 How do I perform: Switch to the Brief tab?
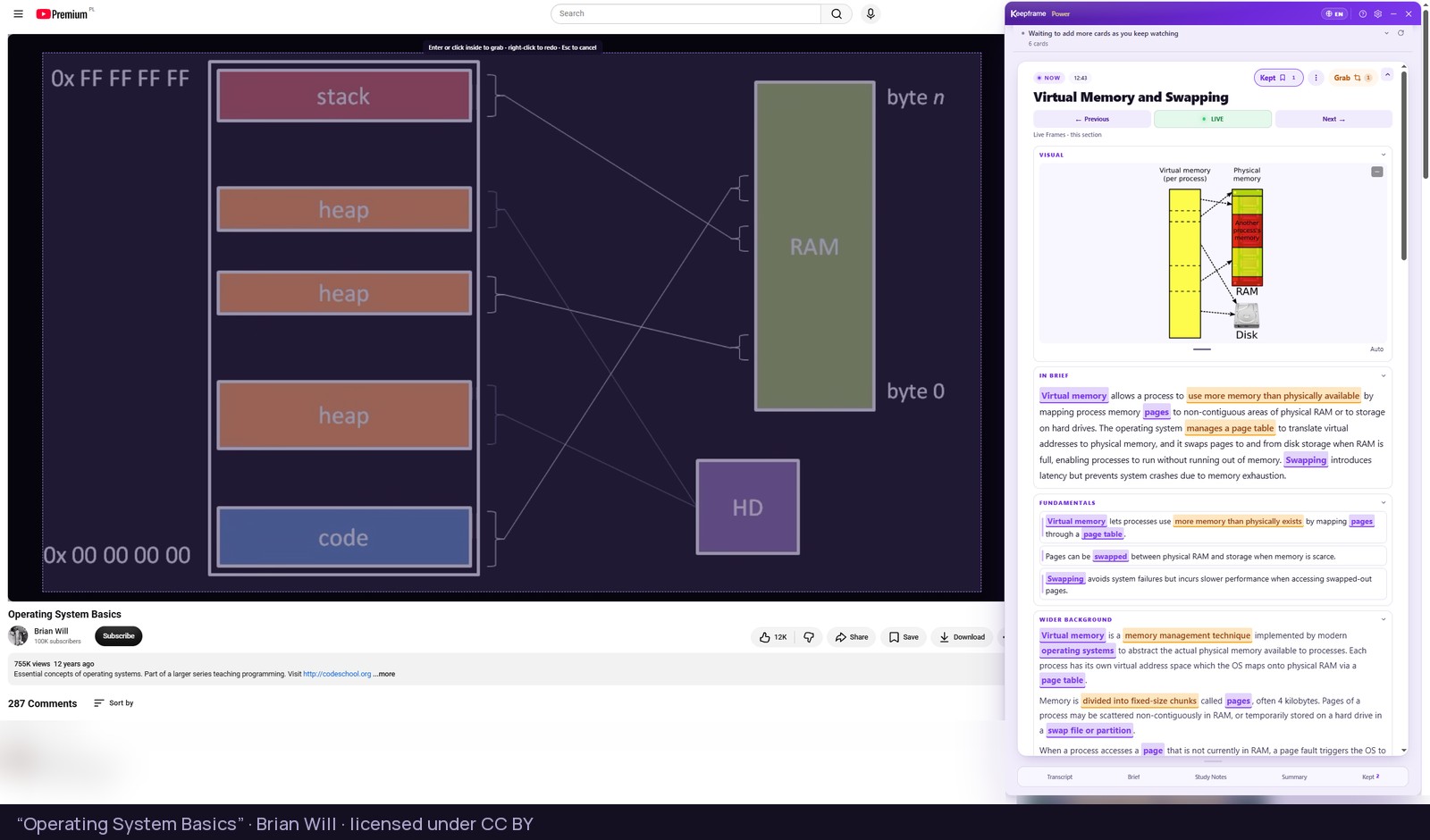1133,777
